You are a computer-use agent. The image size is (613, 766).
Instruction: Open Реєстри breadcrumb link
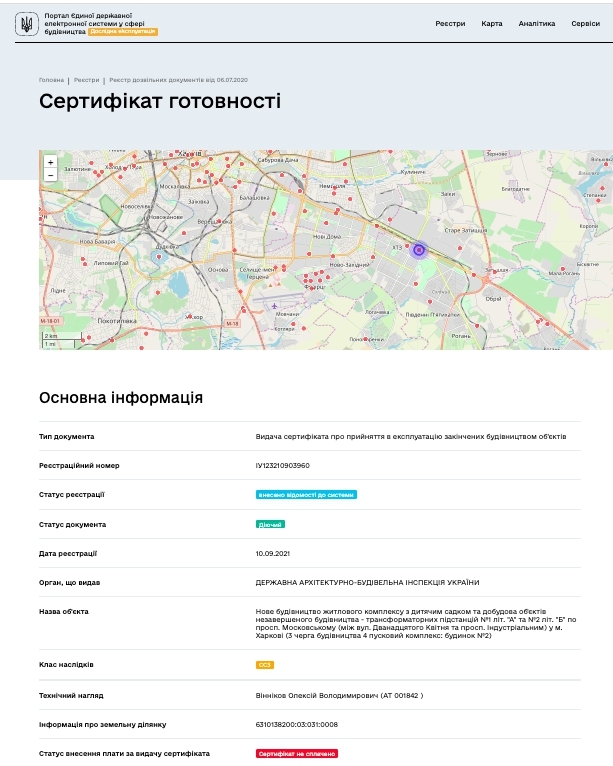pyautogui.click(x=86, y=80)
